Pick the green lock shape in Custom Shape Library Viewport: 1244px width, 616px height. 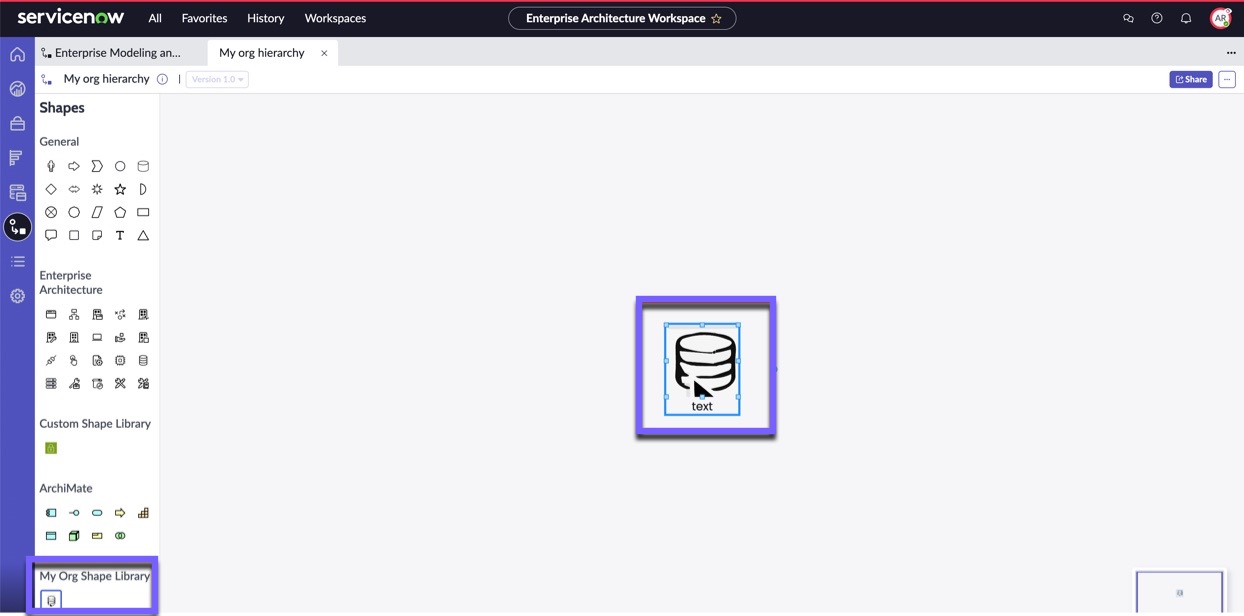coord(51,448)
